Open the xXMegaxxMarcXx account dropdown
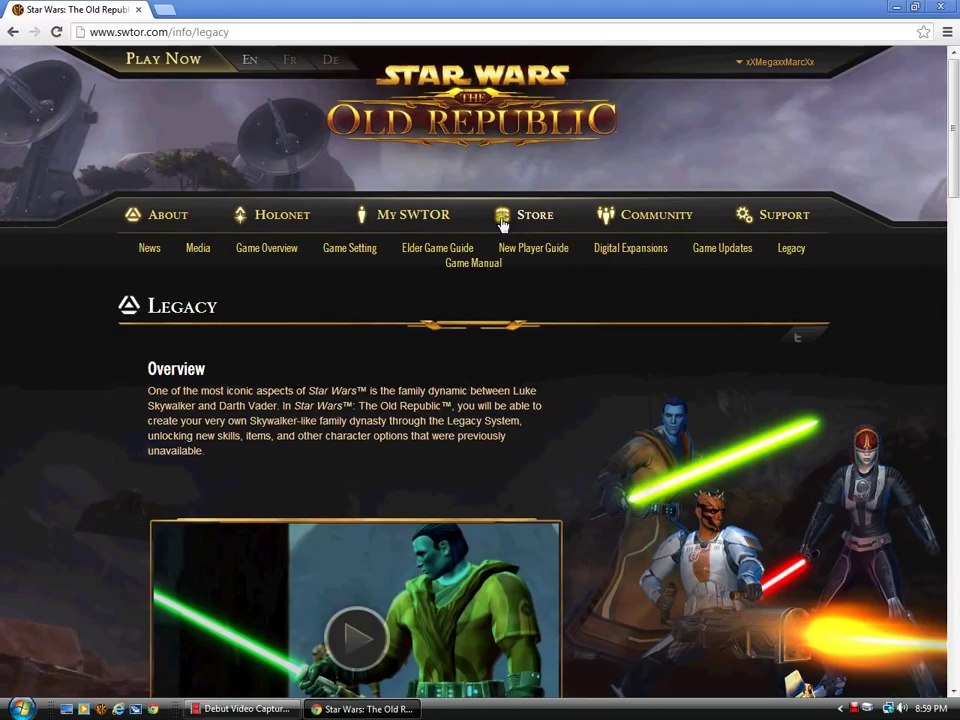960x720 pixels. coord(774,62)
